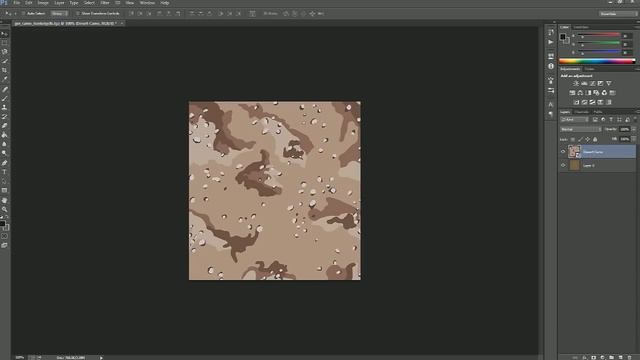Close the open document tab
This screenshot has height=360, width=640.
coord(122,24)
